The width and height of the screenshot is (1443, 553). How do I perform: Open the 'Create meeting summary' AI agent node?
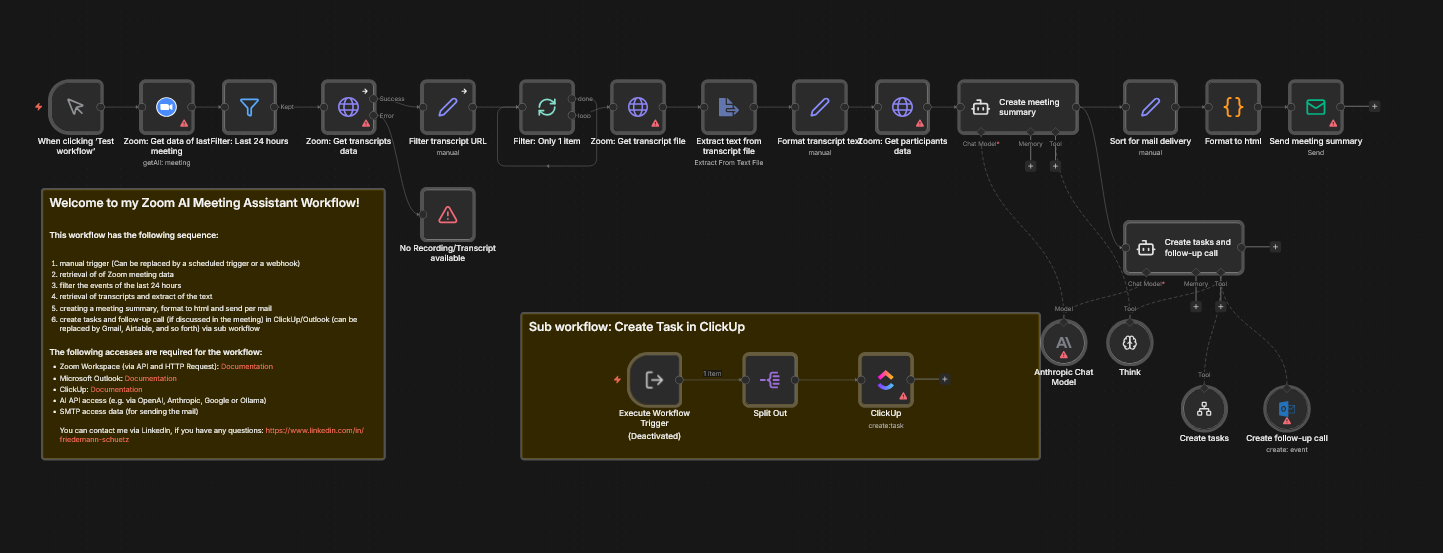pyautogui.click(x=1017, y=106)
